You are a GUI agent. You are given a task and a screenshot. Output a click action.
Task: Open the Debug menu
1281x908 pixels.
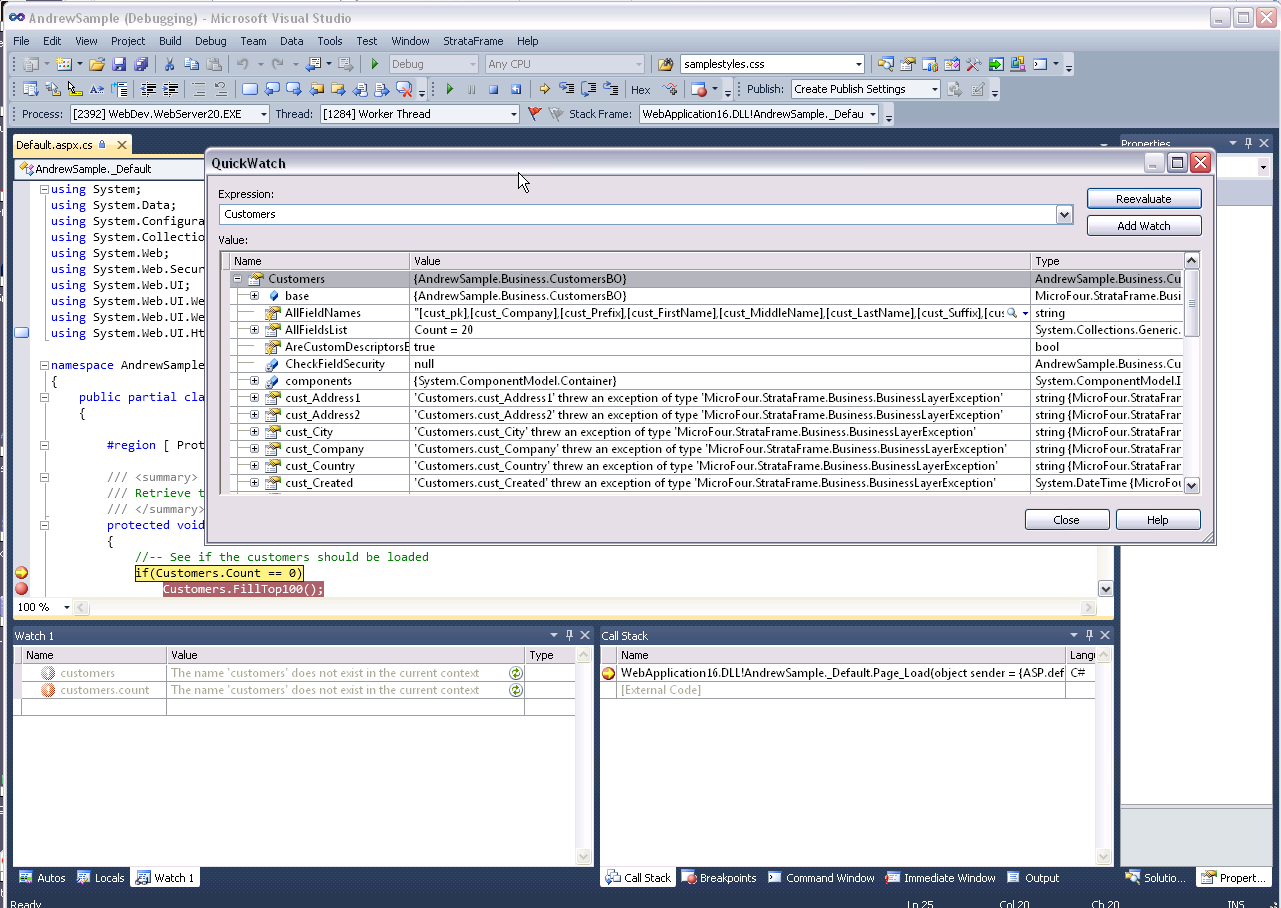point(210,41)
